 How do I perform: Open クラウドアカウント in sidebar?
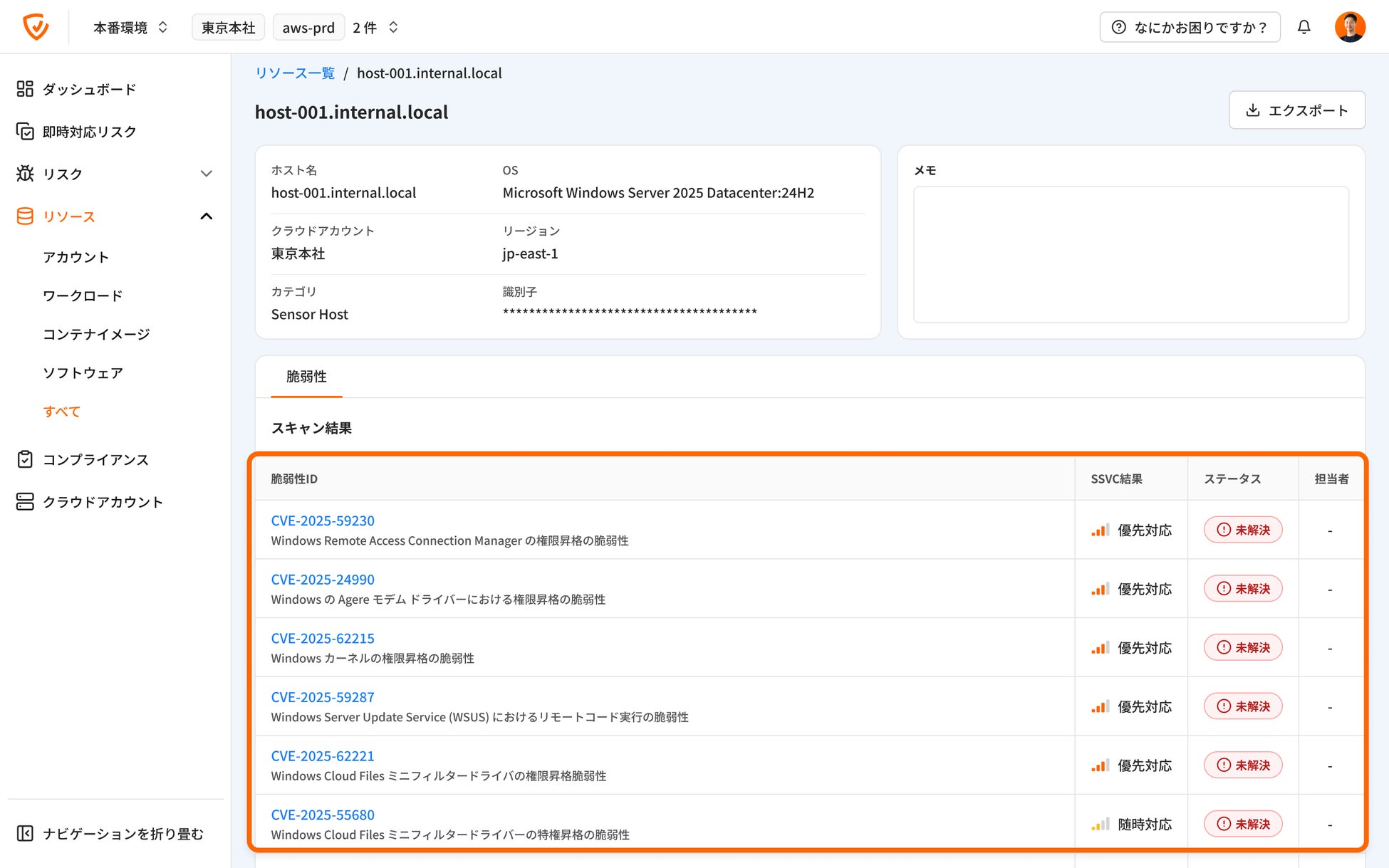click(102, 502)
